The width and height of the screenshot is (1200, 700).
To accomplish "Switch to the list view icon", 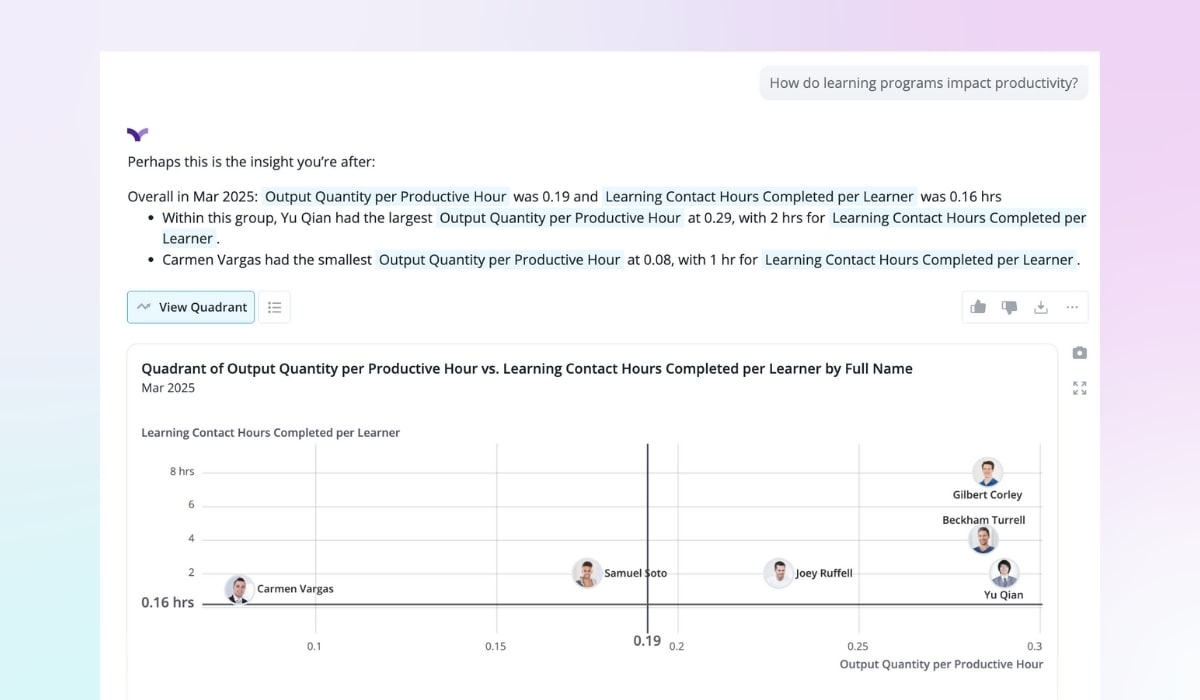I will 274,307.
